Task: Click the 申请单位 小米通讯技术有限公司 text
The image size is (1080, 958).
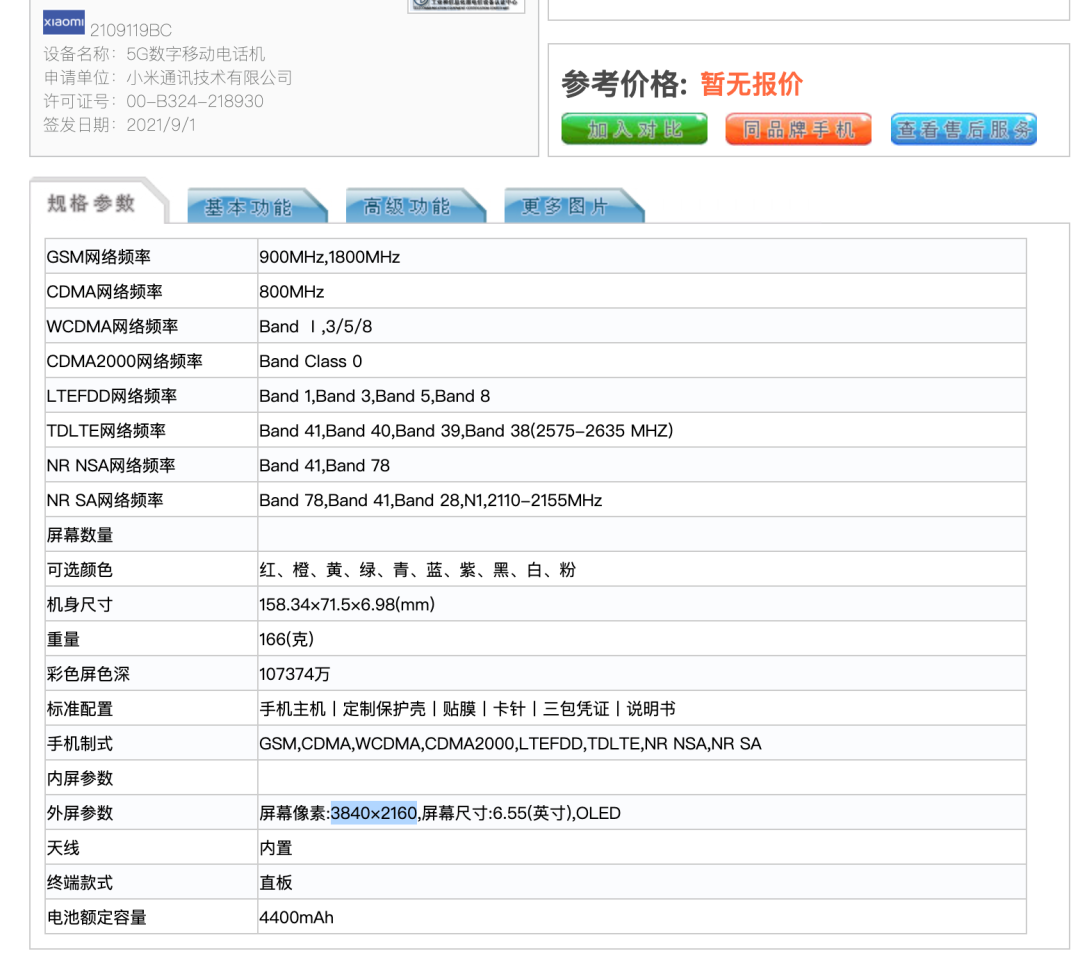Action: click(x=168, y=78)
